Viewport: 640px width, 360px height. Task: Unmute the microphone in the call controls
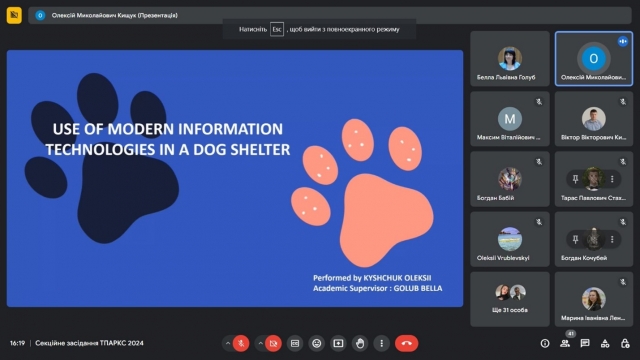(241, 343)
